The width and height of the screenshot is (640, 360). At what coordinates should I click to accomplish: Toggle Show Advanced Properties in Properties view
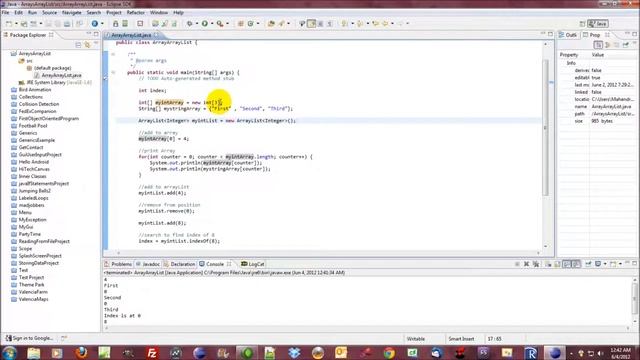point(607,44)
